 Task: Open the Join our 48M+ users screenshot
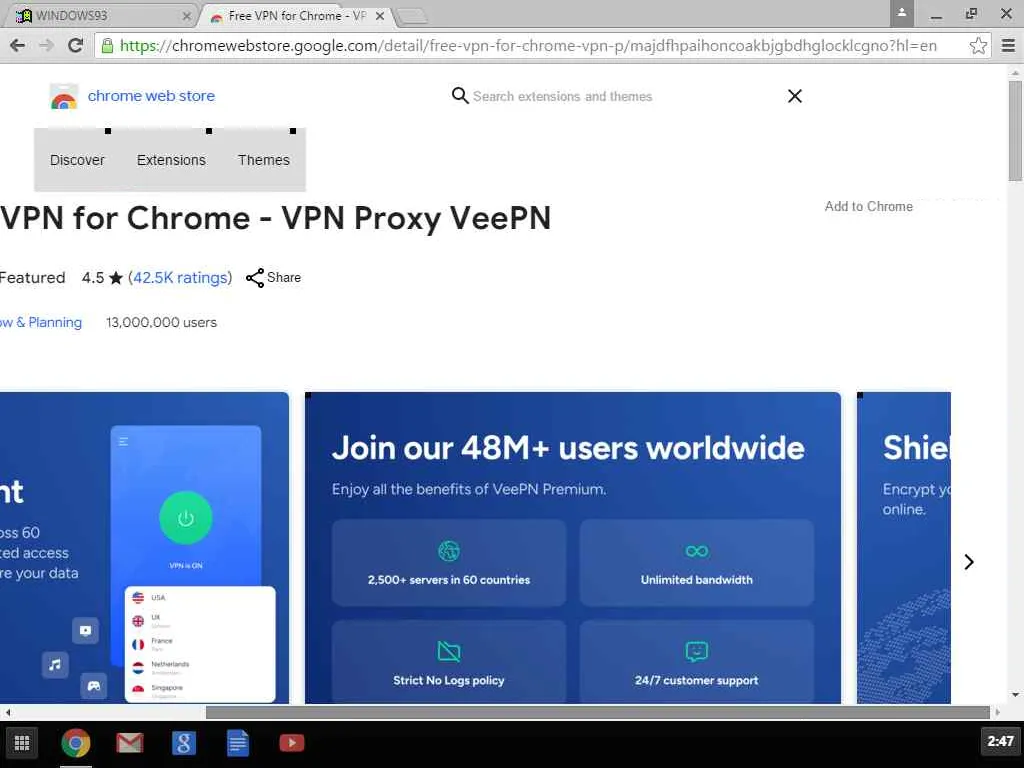(572, 547)
